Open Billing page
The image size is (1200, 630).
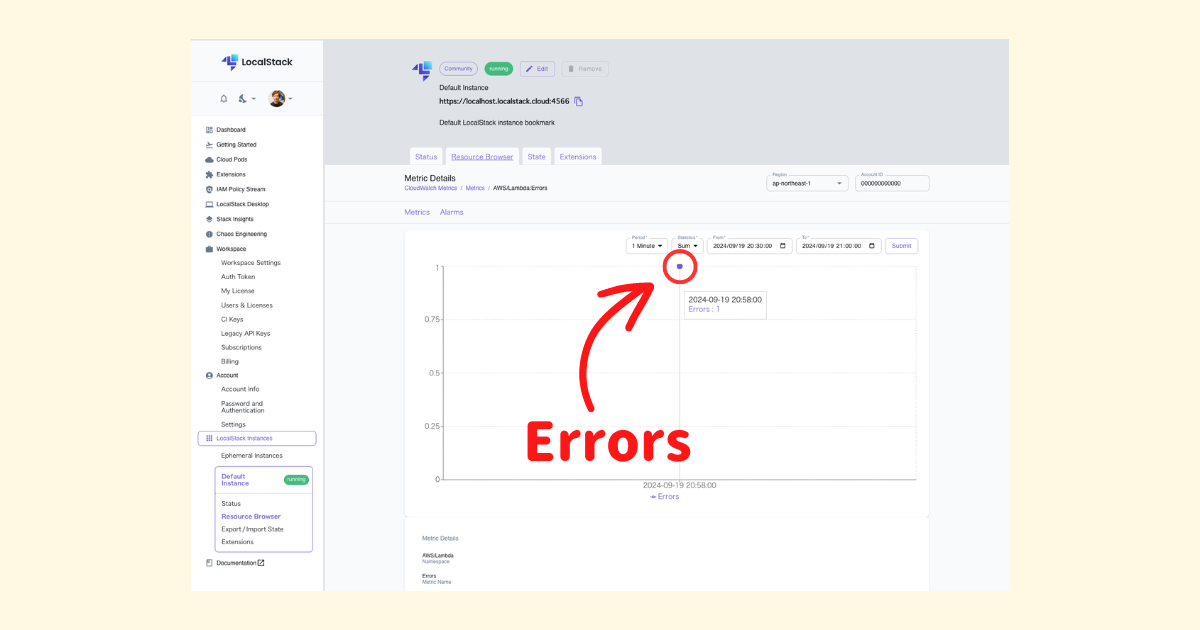(230, 361)
